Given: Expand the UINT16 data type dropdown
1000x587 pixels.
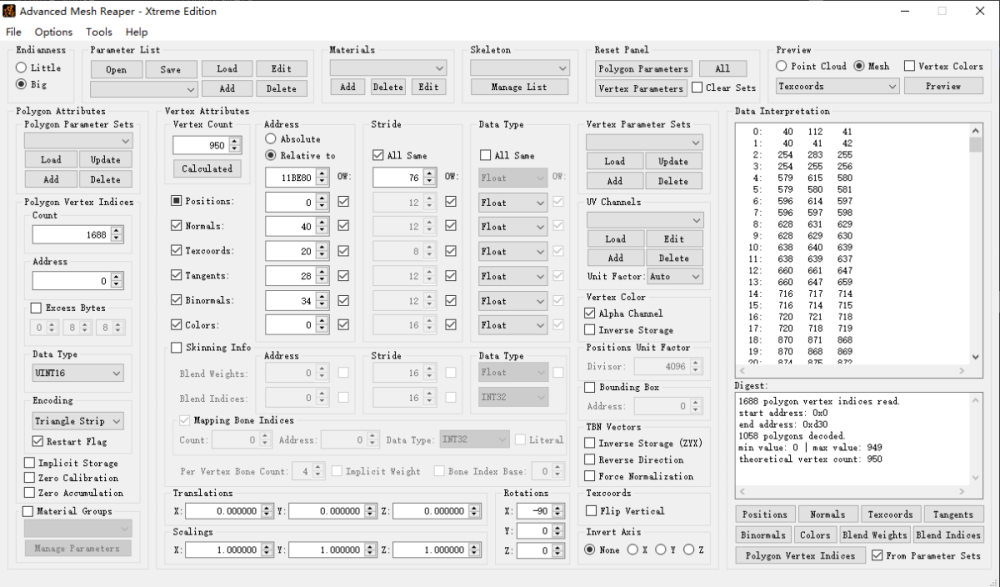Looking at the screenshot, I should click(x=78, y=373).
